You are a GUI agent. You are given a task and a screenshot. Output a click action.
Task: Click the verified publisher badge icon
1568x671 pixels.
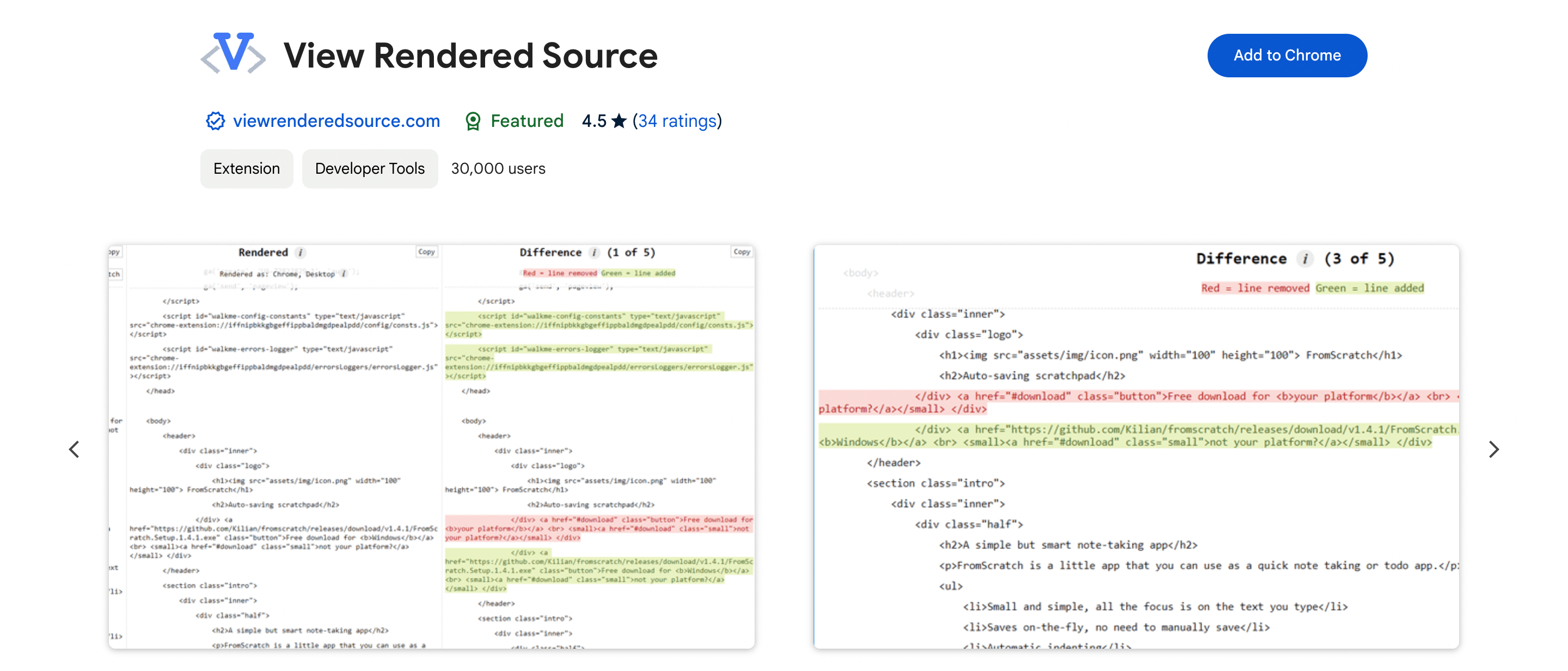pyautogui.click(x=215, y=120)
